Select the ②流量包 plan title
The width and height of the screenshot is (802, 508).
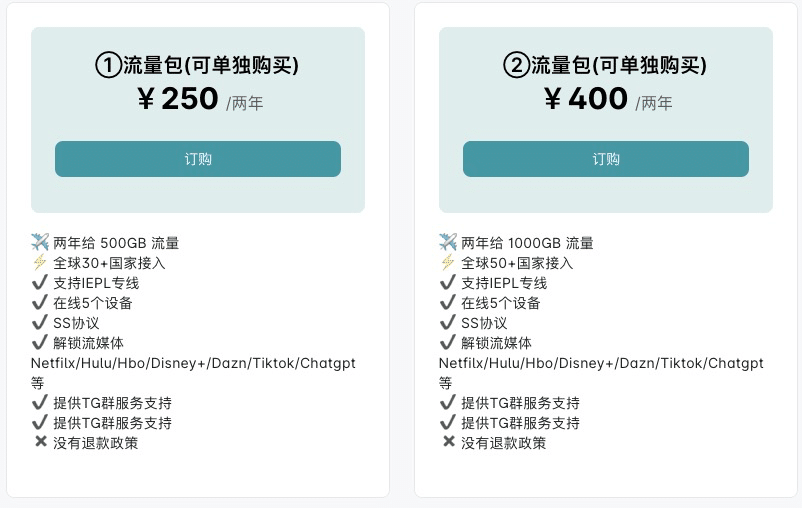coord(605,65)
